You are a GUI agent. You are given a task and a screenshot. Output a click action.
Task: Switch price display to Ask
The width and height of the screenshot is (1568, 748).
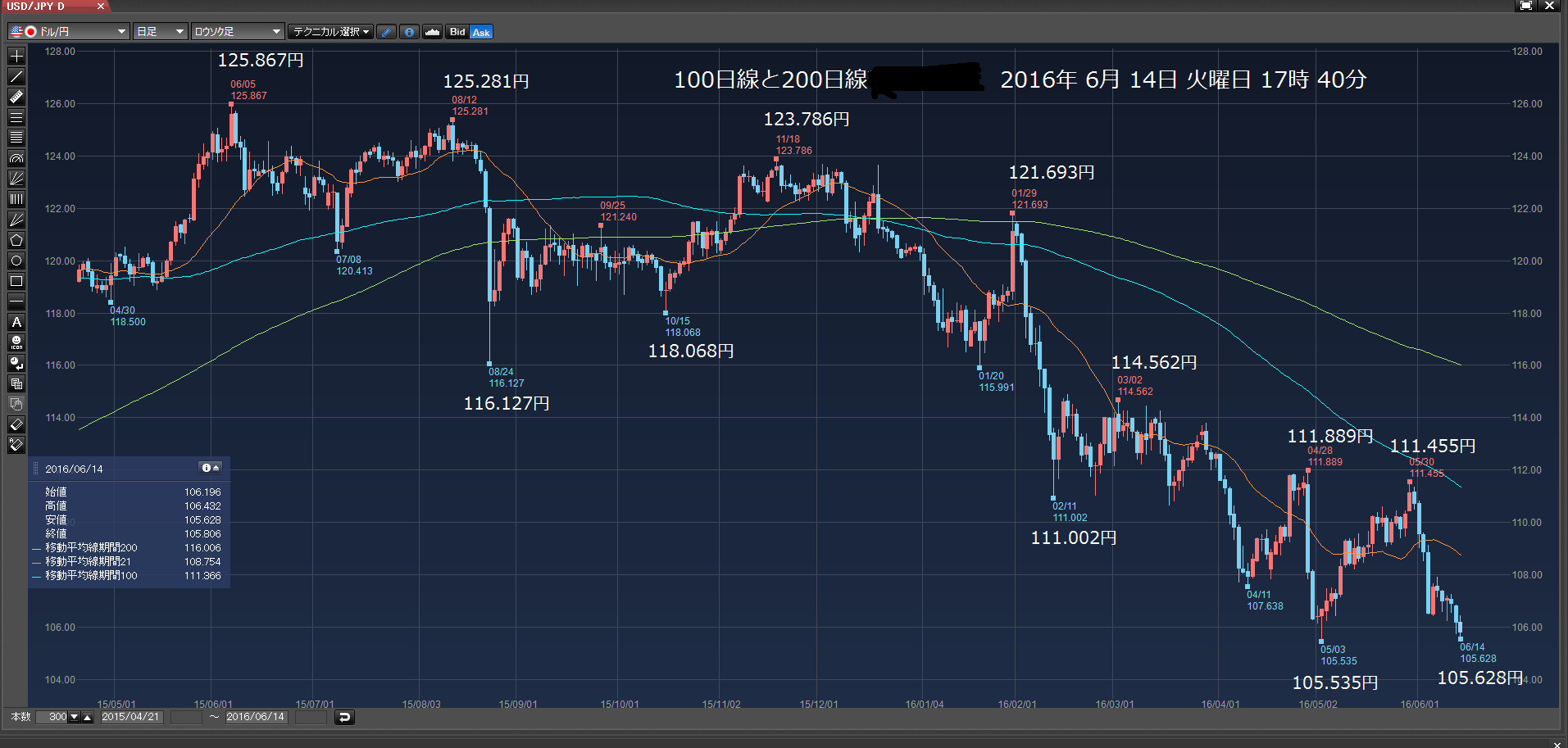point(481,32)
